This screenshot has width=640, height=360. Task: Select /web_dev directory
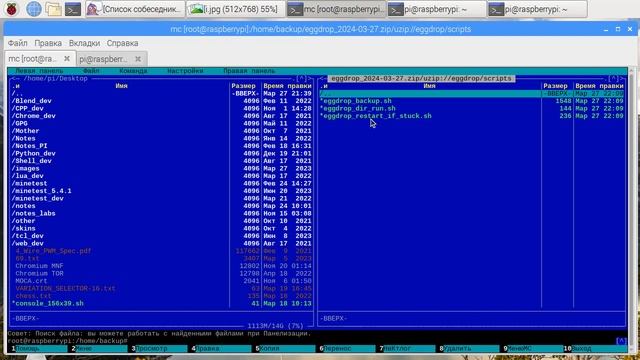(120, 243)
